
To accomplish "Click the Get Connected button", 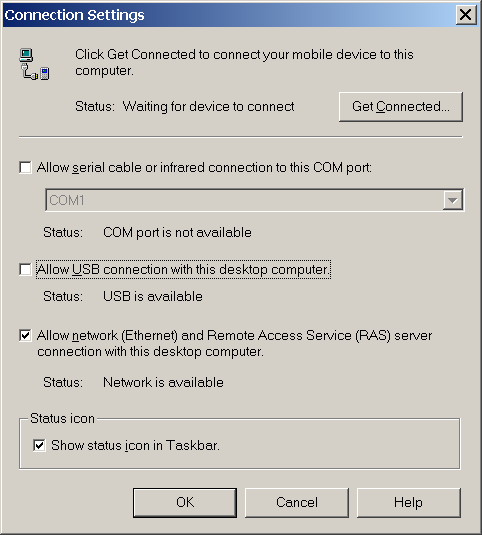I will click(x=401, y=107).
